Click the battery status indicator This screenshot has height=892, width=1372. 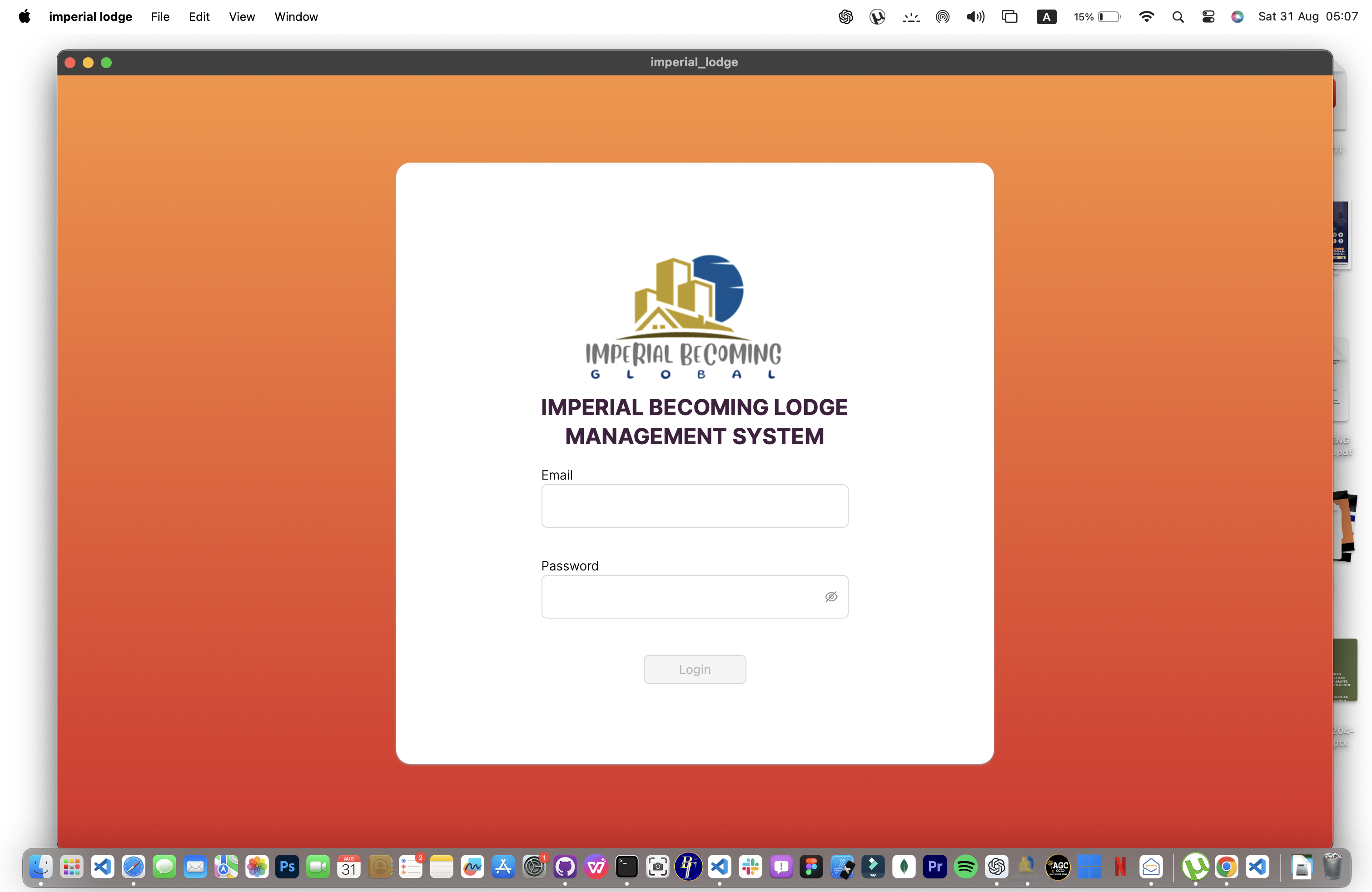[x=1098, y=17]
